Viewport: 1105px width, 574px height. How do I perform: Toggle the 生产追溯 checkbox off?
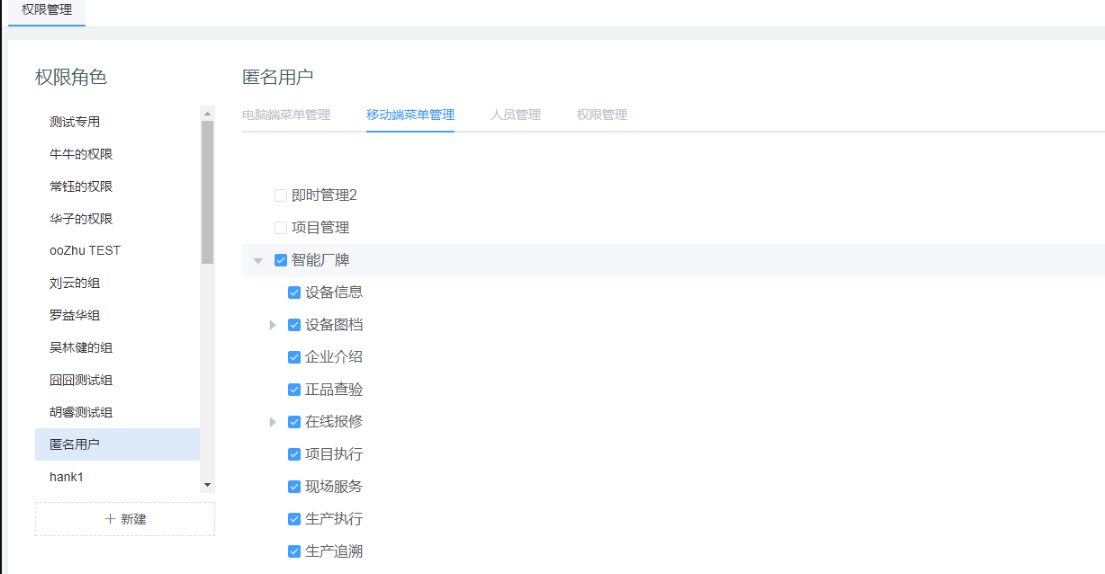tap(294, 551)
